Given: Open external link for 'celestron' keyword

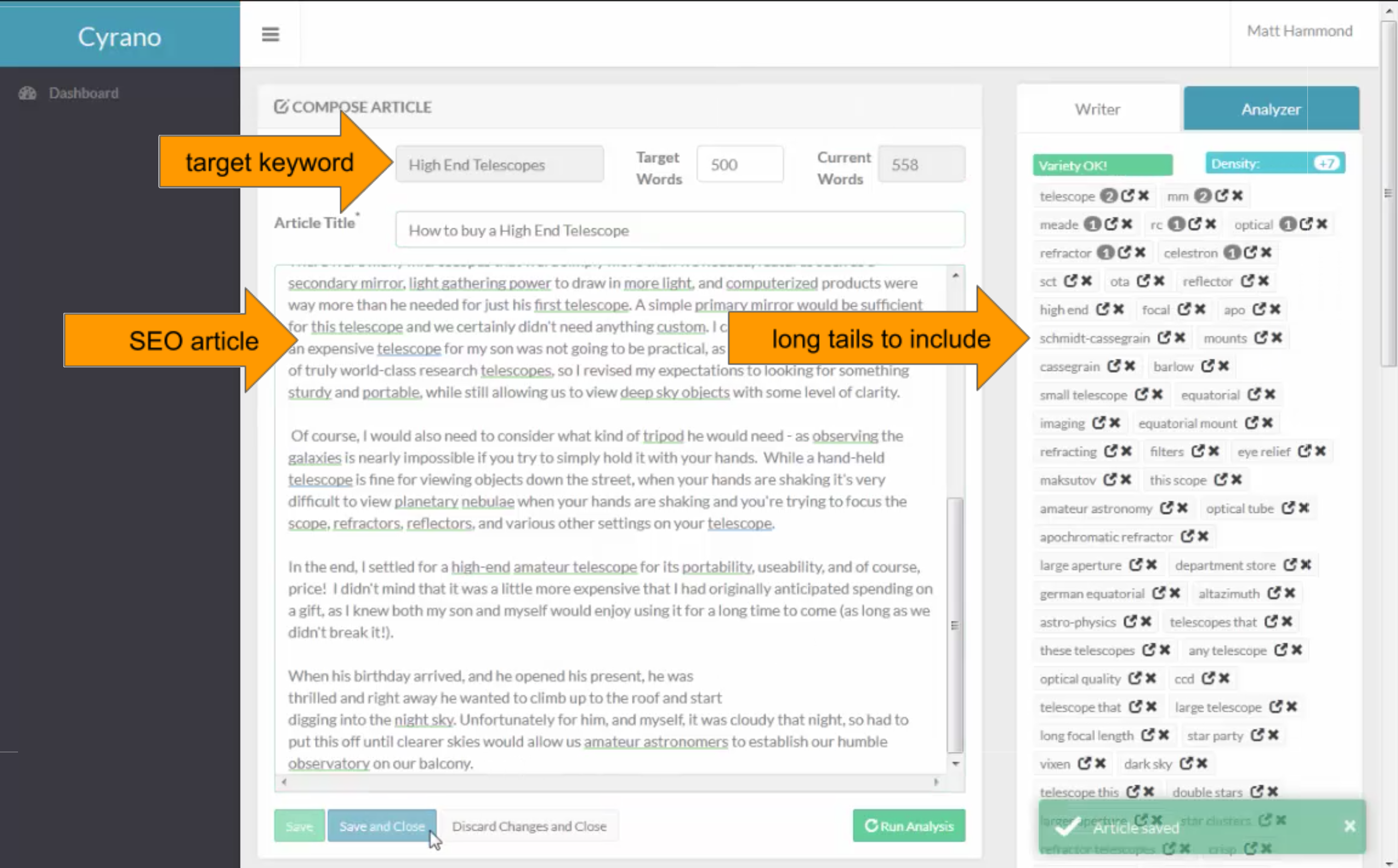Looking at the screenshot, I should [1251, 253].
